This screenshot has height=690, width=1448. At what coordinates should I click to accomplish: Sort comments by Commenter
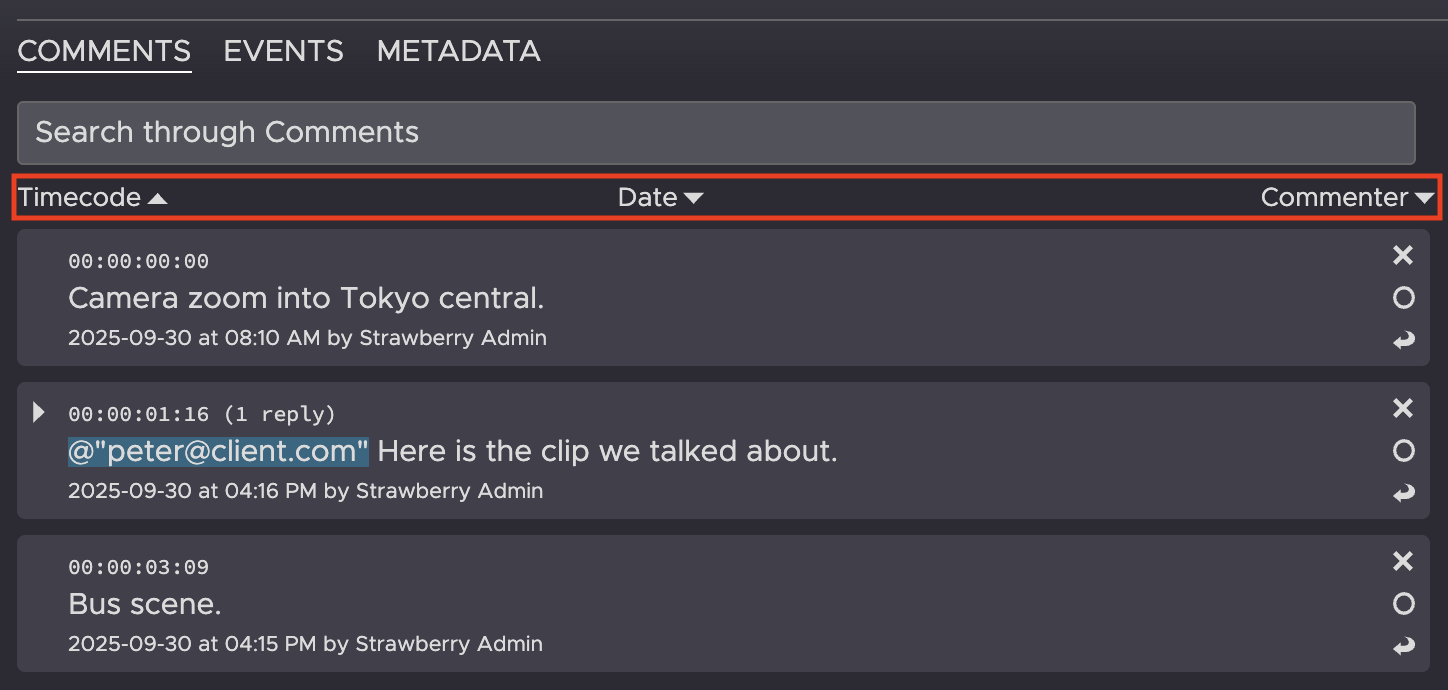click(x=1347, y=198)
